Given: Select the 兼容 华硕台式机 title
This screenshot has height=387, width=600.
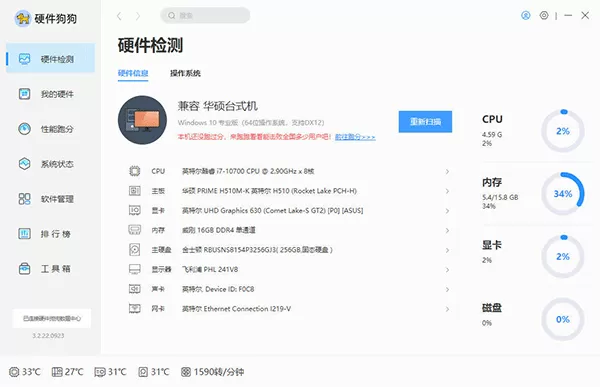Looking at the screenshot, I should pyautogui.click(x=218, y=106).
